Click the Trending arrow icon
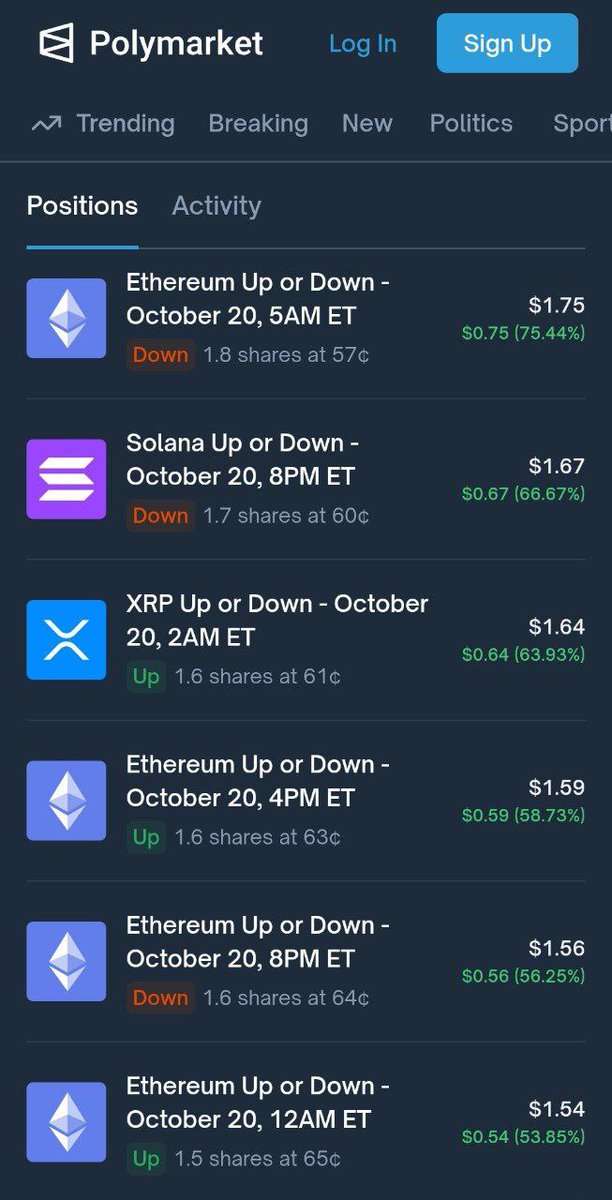 [x=45, y=124]
